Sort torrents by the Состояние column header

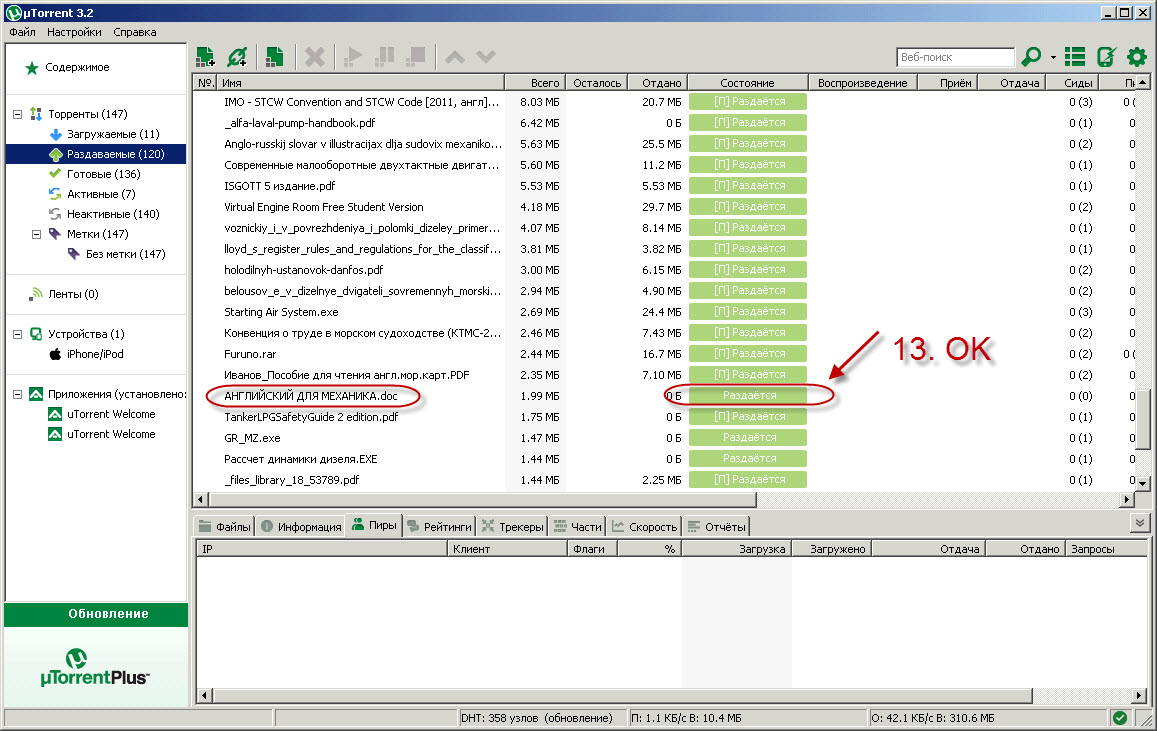(x=746, y=83)
